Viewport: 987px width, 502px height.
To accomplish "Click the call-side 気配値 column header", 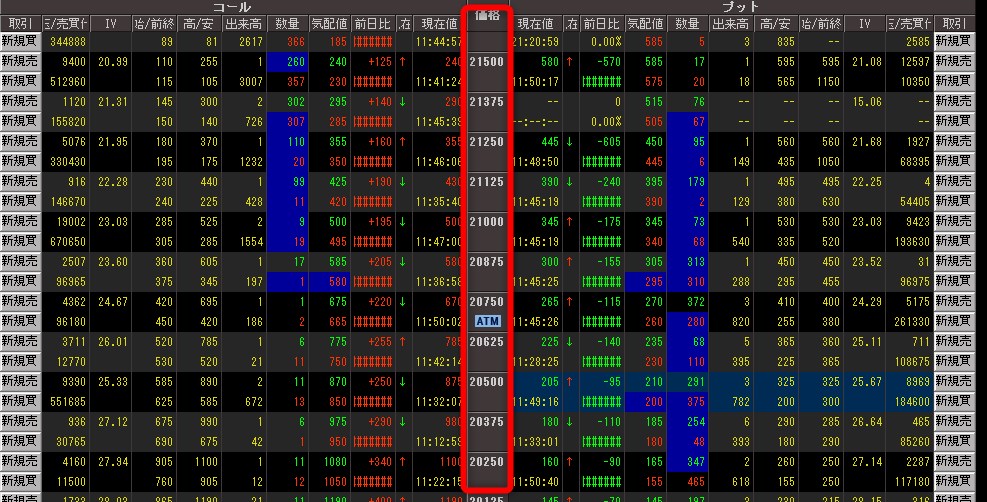I will (x=329, y=24).
